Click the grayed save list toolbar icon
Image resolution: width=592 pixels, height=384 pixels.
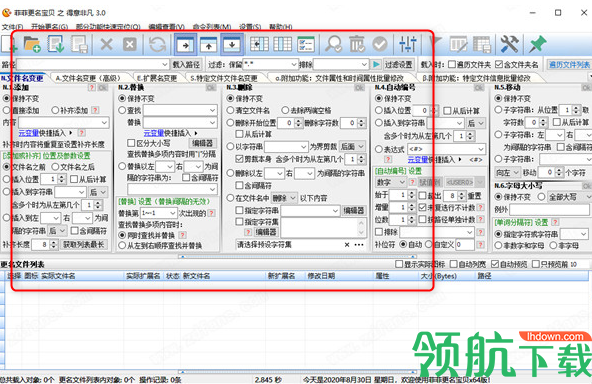[x=80, y=44]
